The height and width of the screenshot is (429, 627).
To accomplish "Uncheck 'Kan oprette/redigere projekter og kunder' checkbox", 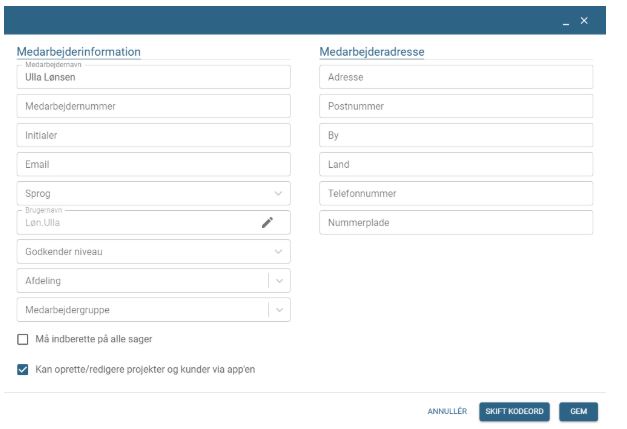I will click(x=23, y=369).
